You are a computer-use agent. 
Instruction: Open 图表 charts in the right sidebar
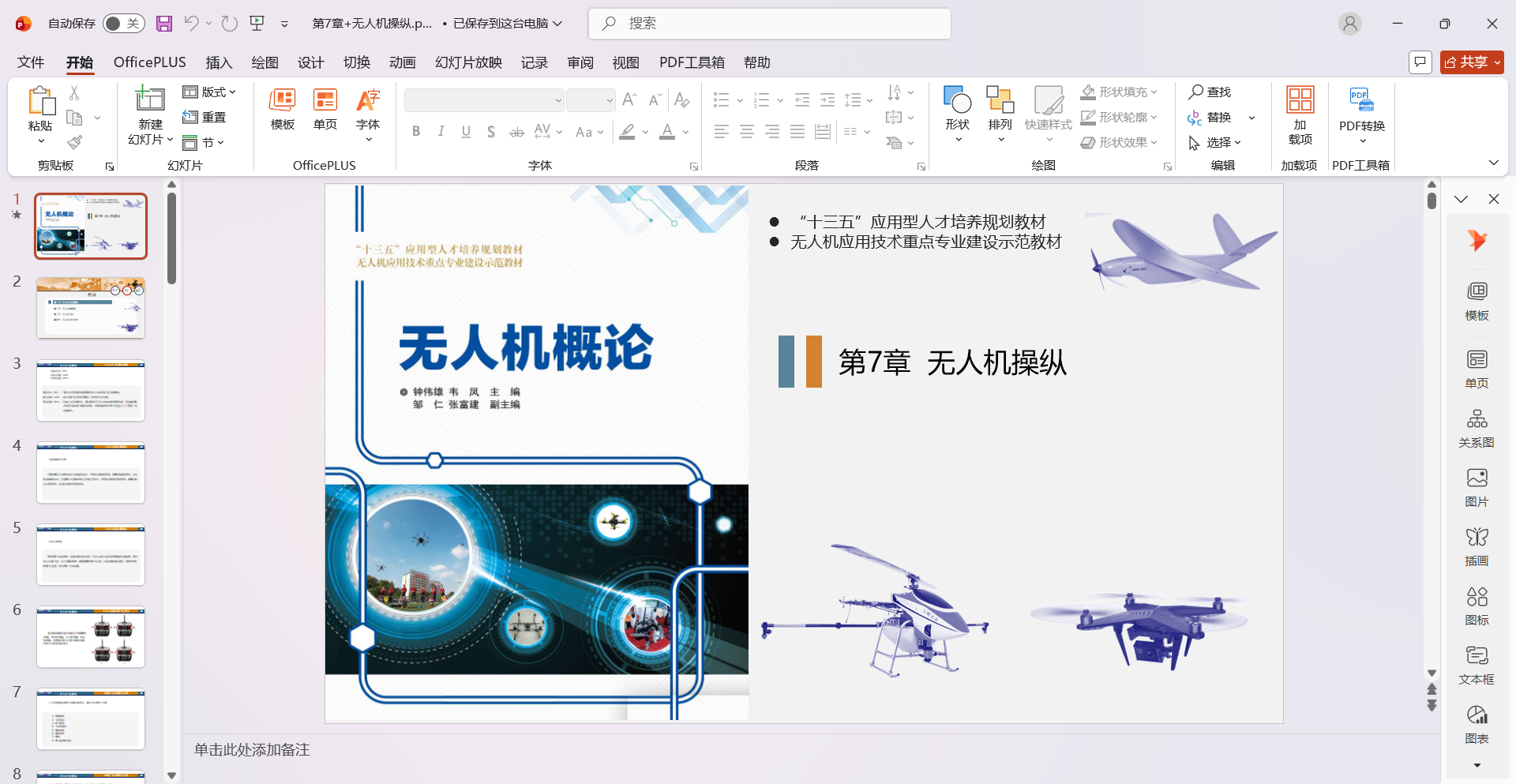1477,724
